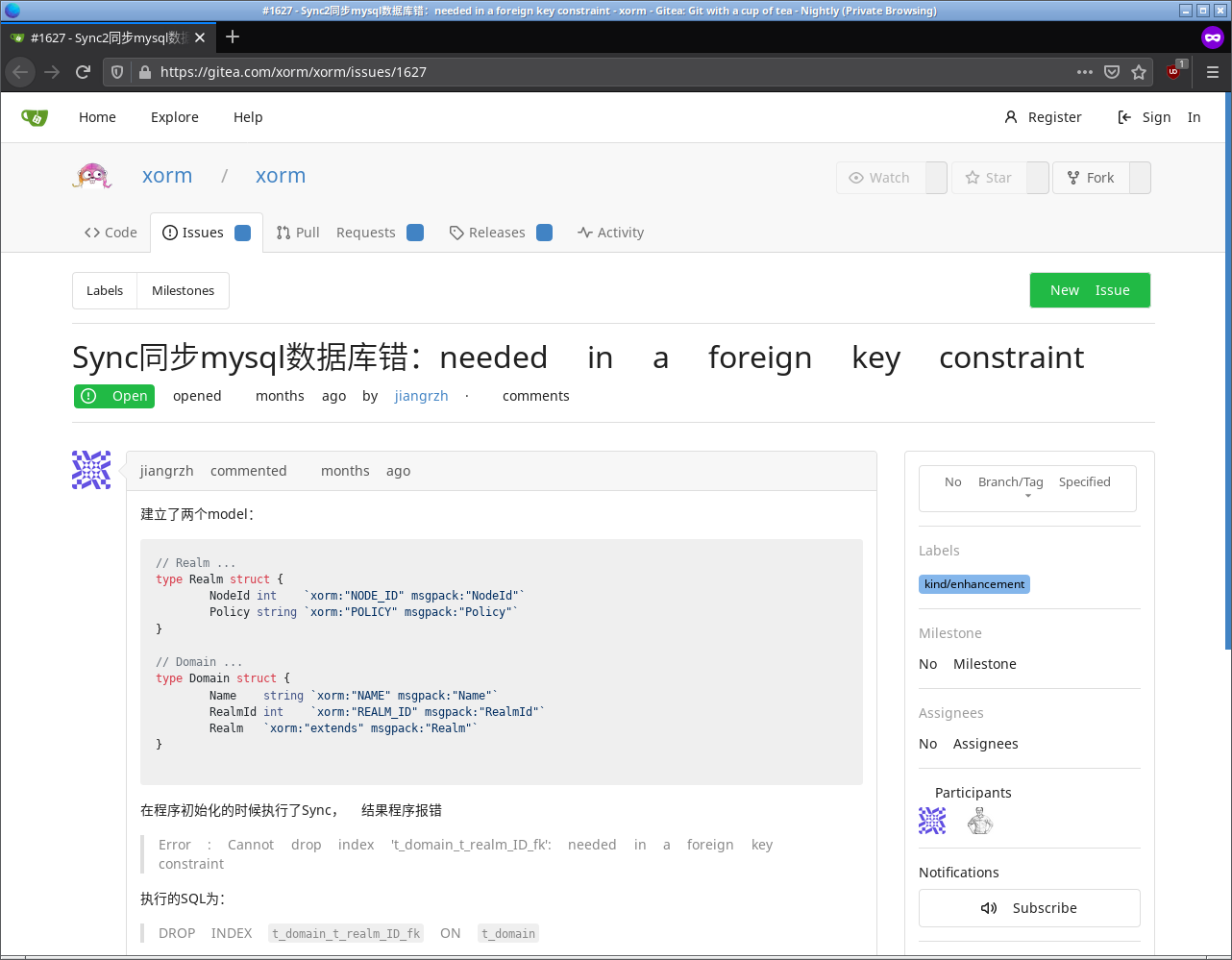Star the xorm repository

click(x=989, y=178)
